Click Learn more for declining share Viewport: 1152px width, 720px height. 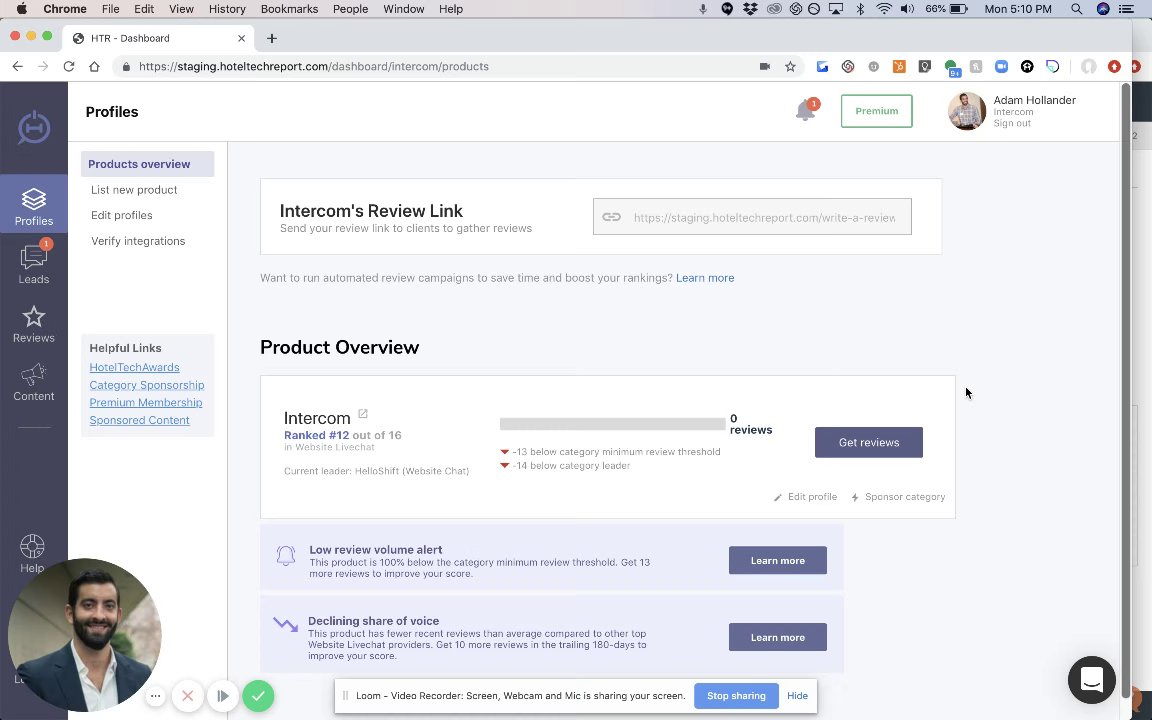tap(777, 638)
